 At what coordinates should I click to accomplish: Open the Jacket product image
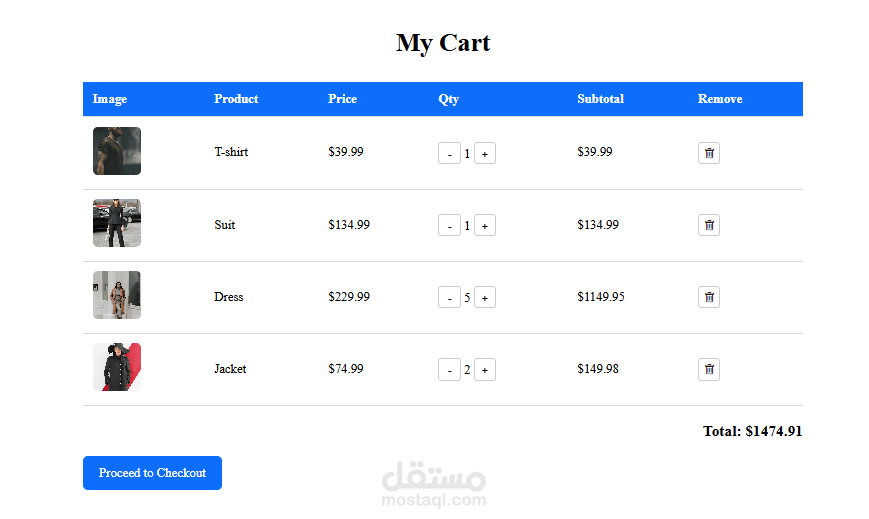click(x=117, y=367)
